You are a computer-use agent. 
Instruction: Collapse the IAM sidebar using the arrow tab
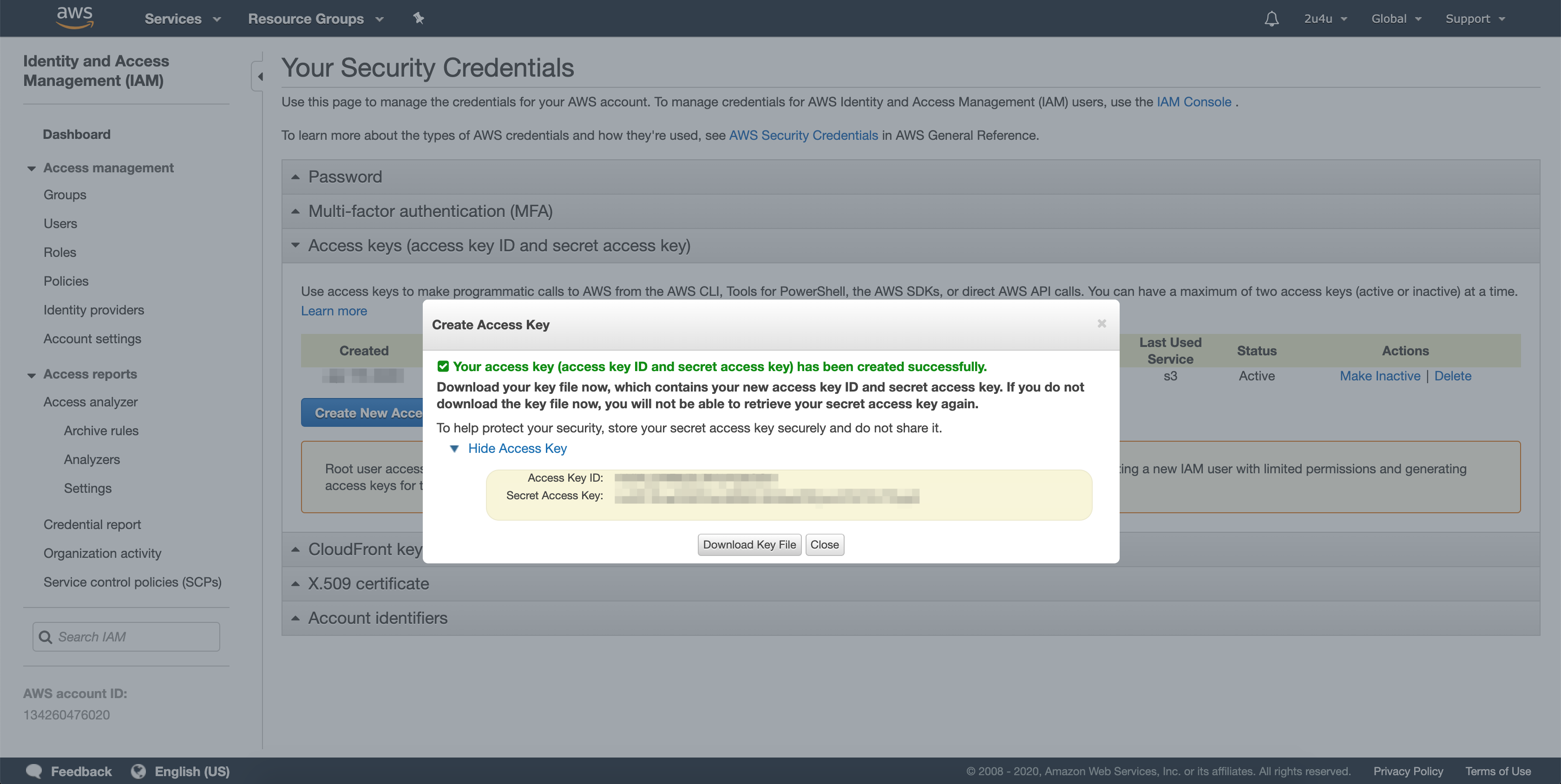pyautogui.click(x=260, y=77)
